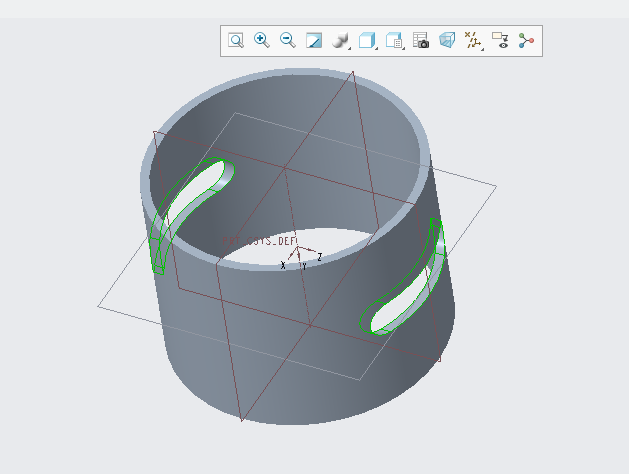Toggle the Annotation Display eye icon
The width and height of the screenshot is (629, 474).
coord(500,41)
